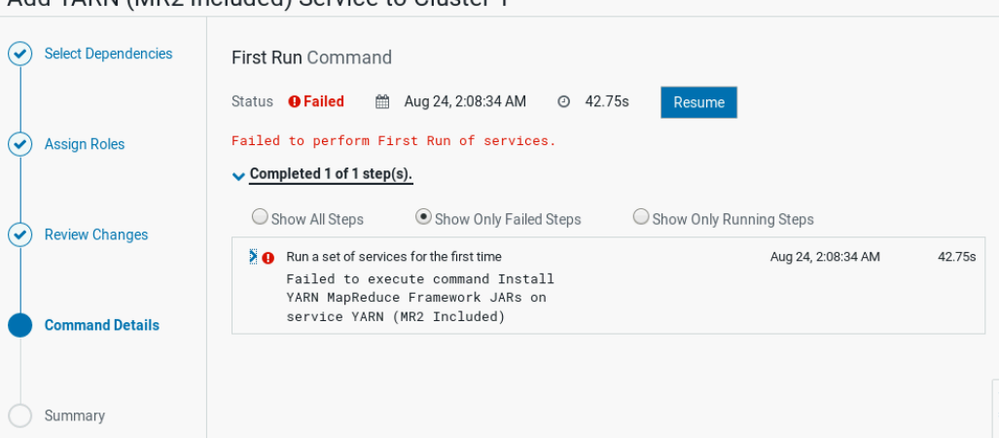This screenshot has height=438, width=999.
Task: Click the Resume button
Action: pyautogui.click(x=699, y=103)
